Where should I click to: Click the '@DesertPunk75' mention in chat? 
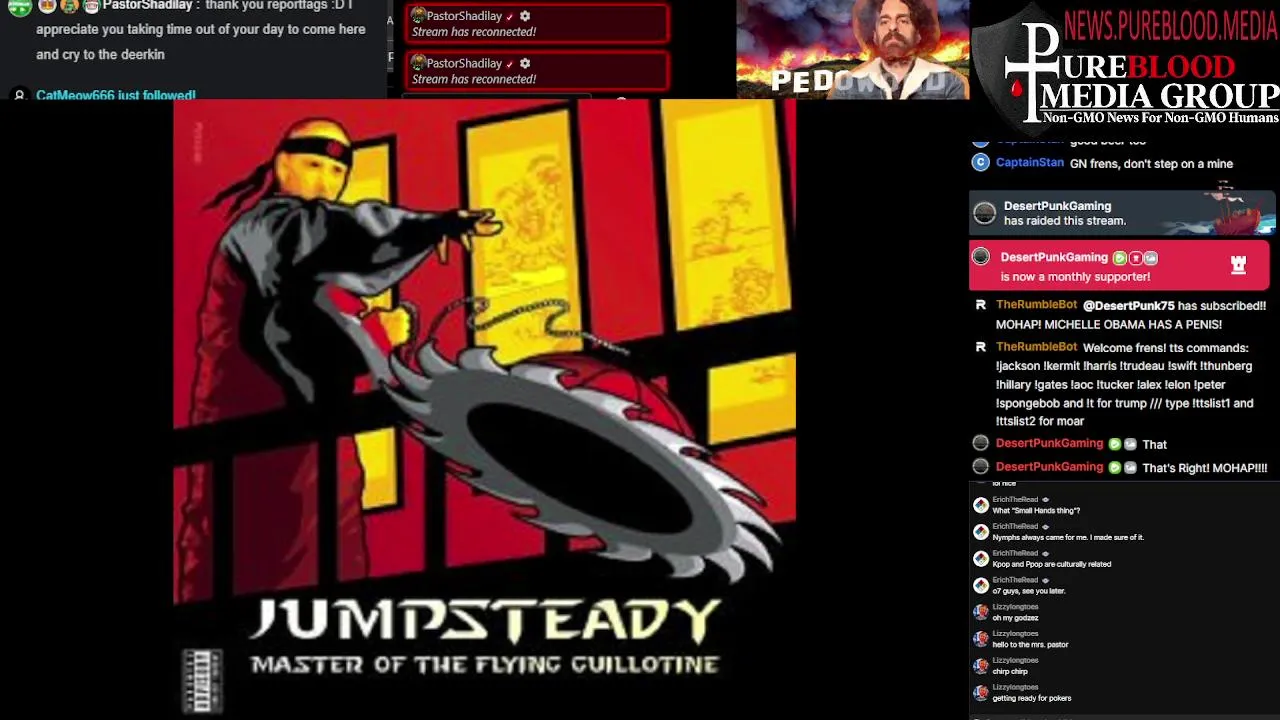[x=1128, y=306]
